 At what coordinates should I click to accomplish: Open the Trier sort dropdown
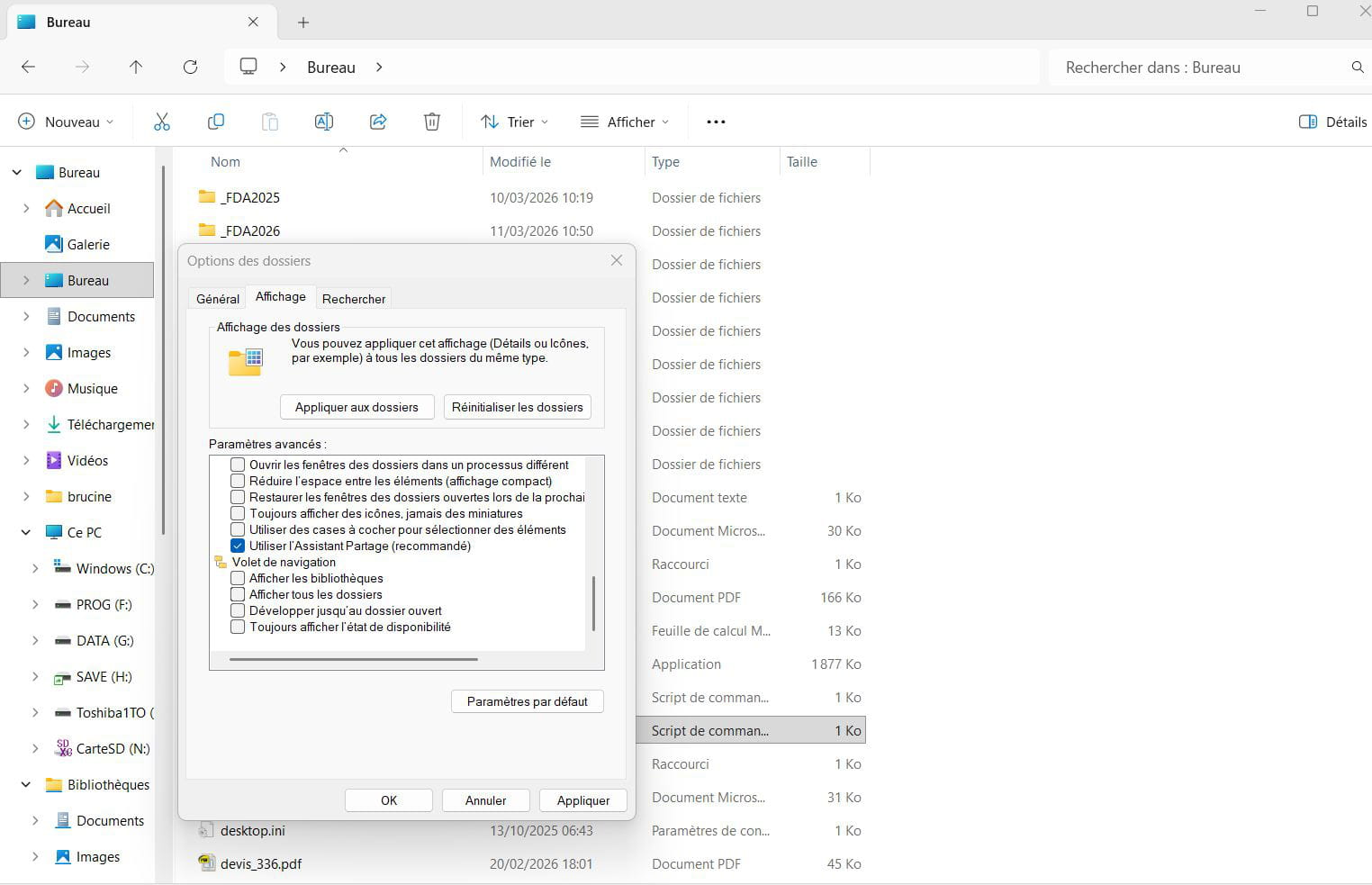pos(515,122)
